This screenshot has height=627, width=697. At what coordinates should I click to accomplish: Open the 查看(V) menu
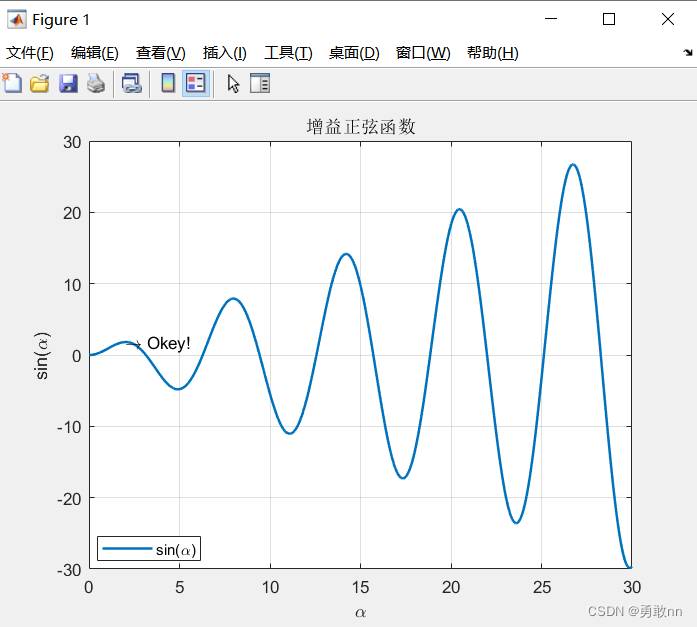point(160,53)
